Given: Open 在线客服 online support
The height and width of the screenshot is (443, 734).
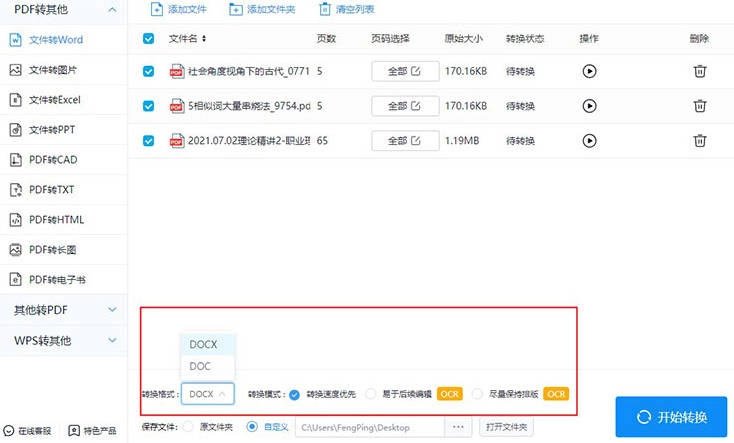Looking at the screenshot, I should (x=32, y=432).
